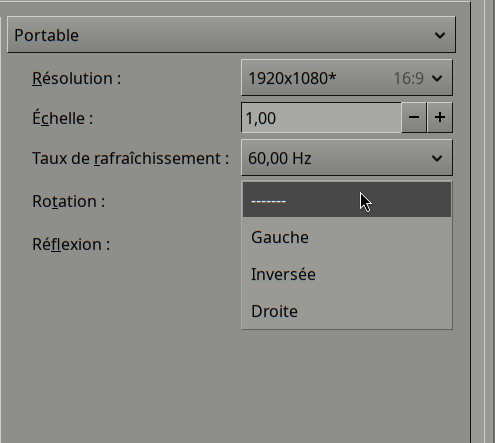This screenshot has width=495, height=443.
Task: Click the Réflexion label
Action: pos(71,244)
